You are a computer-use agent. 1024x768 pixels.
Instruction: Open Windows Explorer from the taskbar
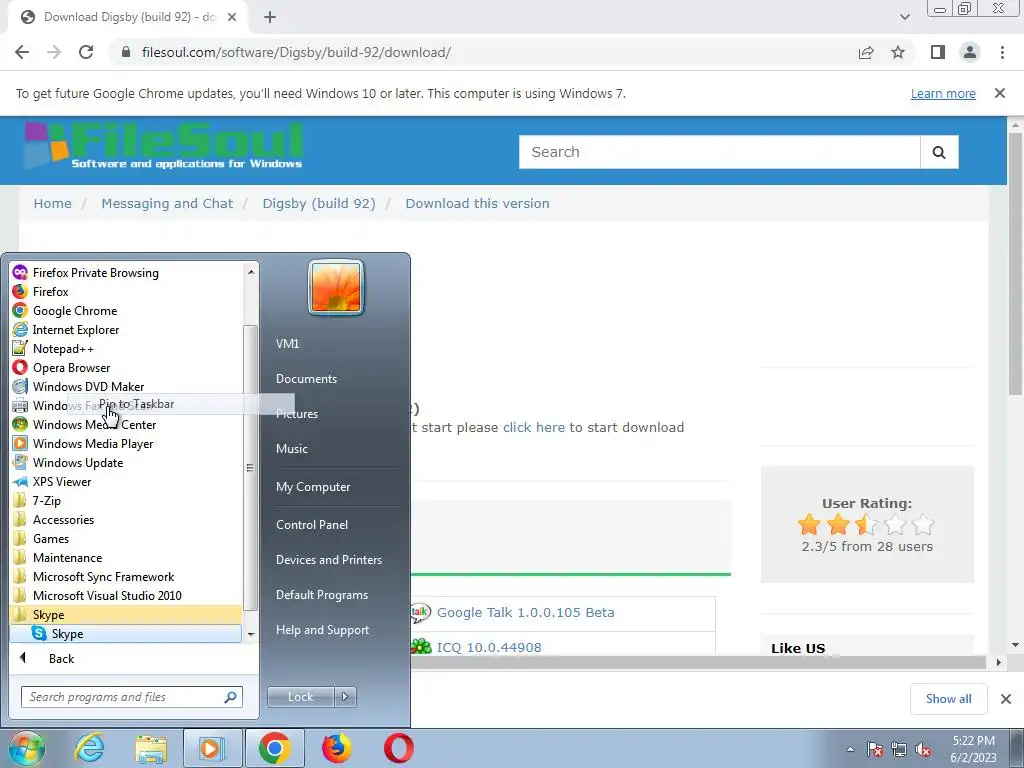click(151, 748)
